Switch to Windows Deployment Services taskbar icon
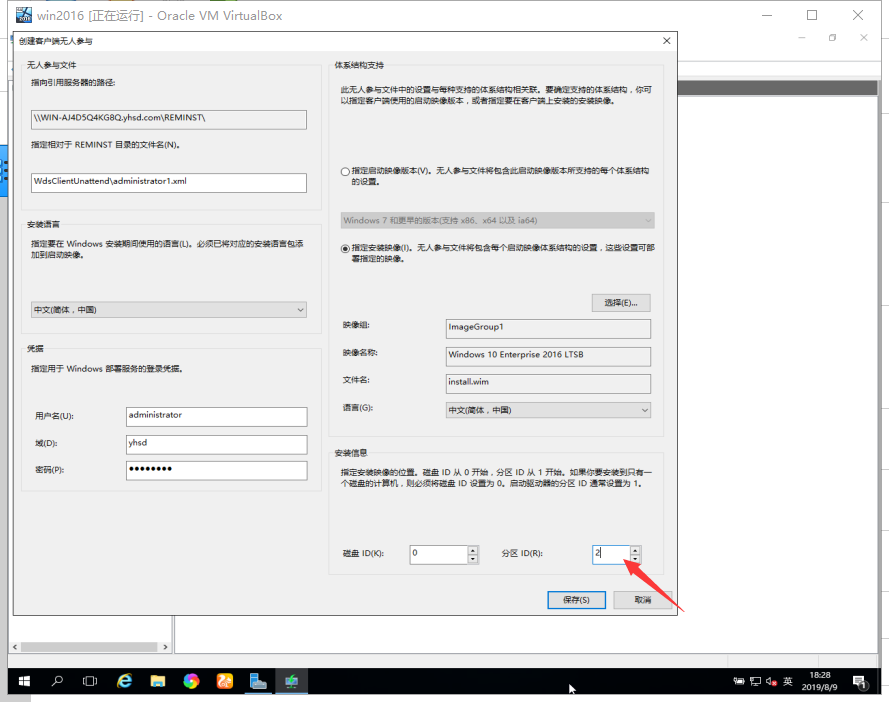 [291, 680]
